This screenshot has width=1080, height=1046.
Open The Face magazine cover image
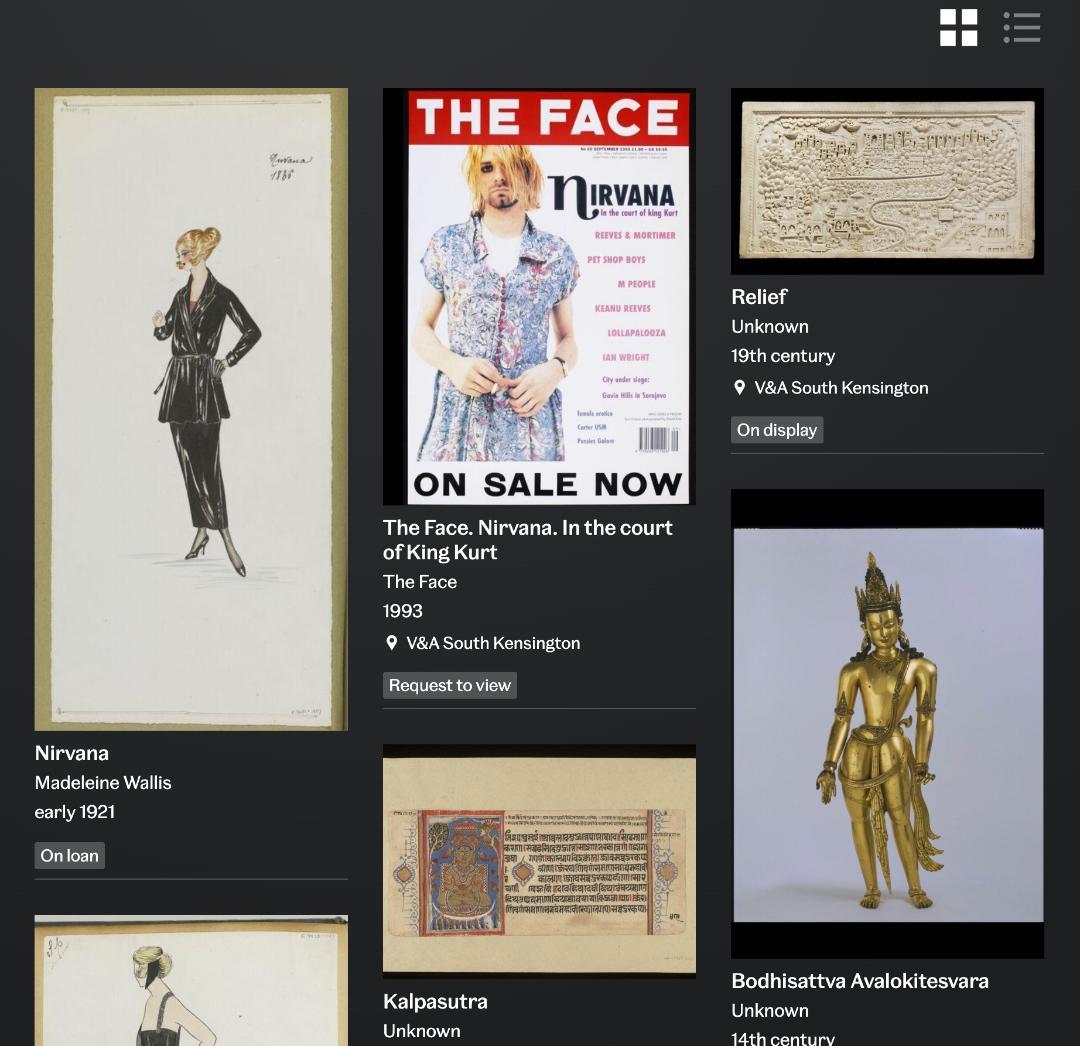(x=539, y=296)
